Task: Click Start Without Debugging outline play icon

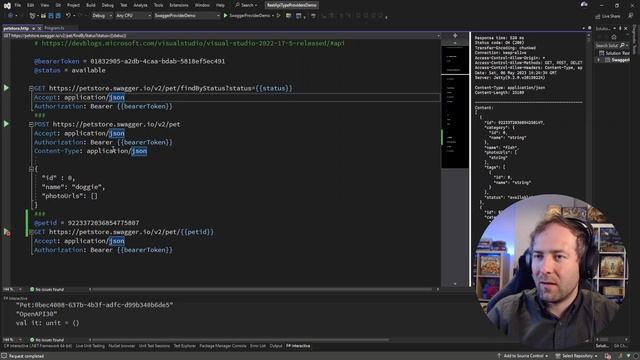Action: tap(278, 16)
